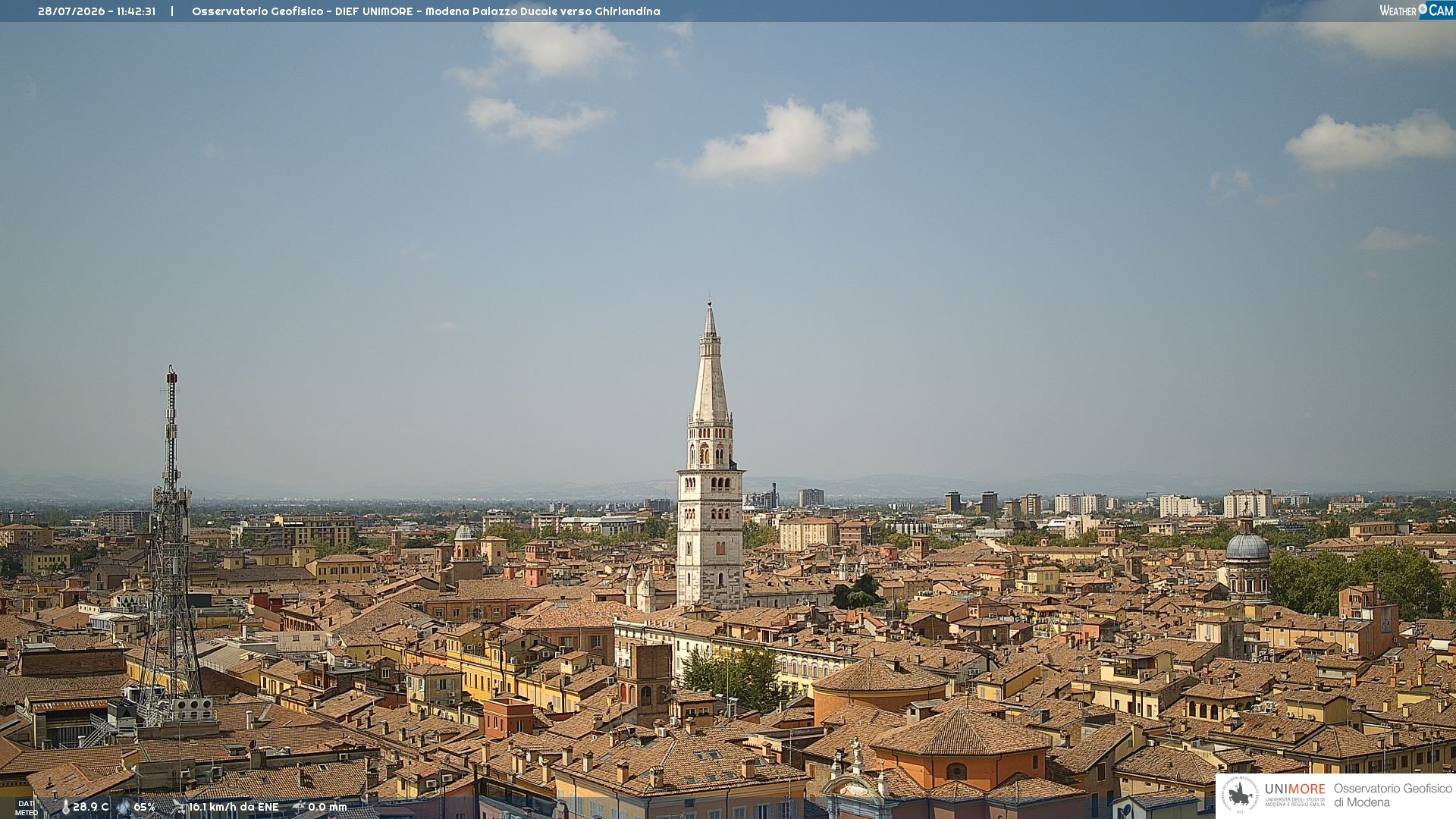Image resolution: width=1456 pixels, height=819 pixels.
Task: Click the DATI METEO label
Action: 27,808
